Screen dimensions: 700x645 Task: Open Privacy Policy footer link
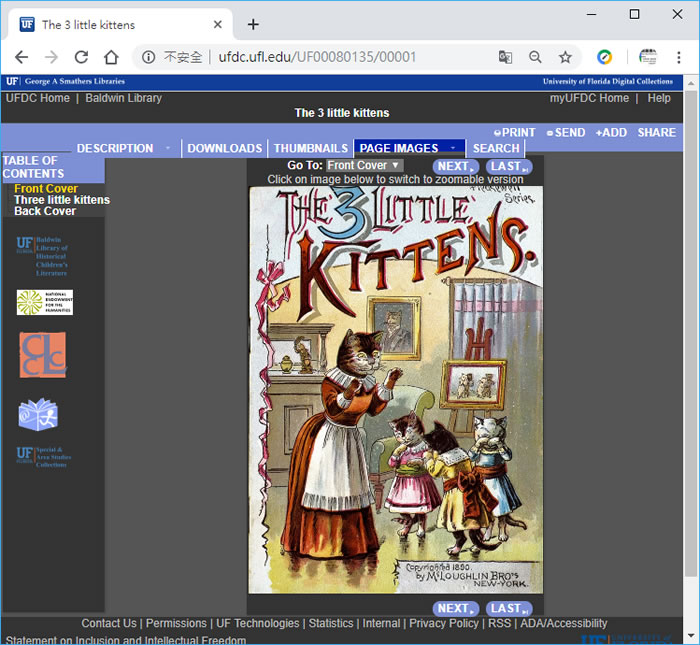pyautogui.click(x=444, y=623)
